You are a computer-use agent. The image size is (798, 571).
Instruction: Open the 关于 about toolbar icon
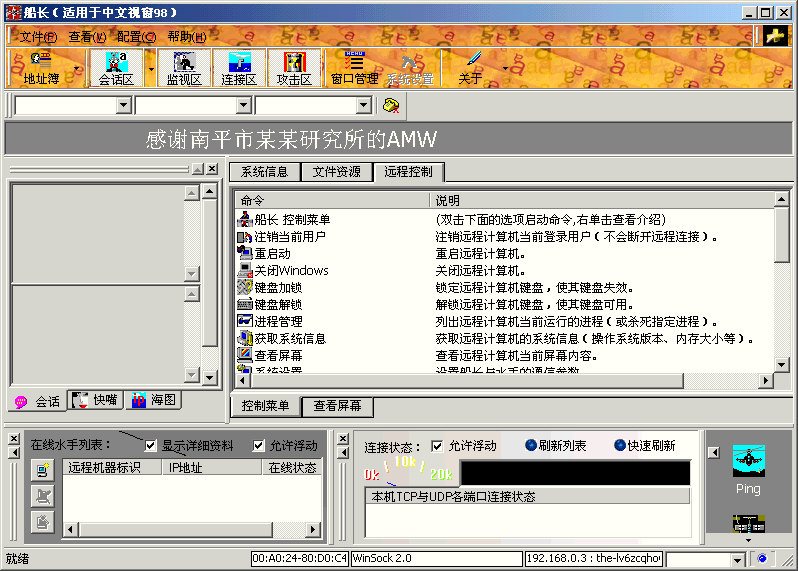(x=471, y=67)
